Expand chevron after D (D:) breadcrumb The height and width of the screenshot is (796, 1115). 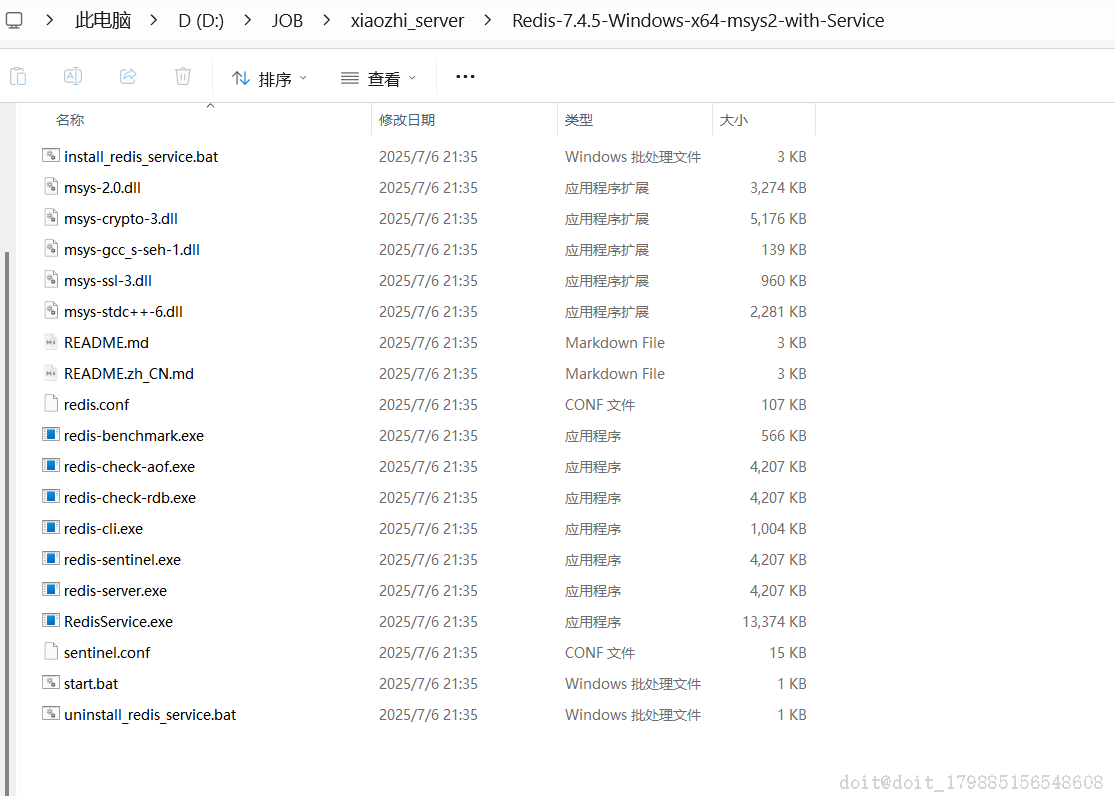pyautogui.click(x=247, y=21)
